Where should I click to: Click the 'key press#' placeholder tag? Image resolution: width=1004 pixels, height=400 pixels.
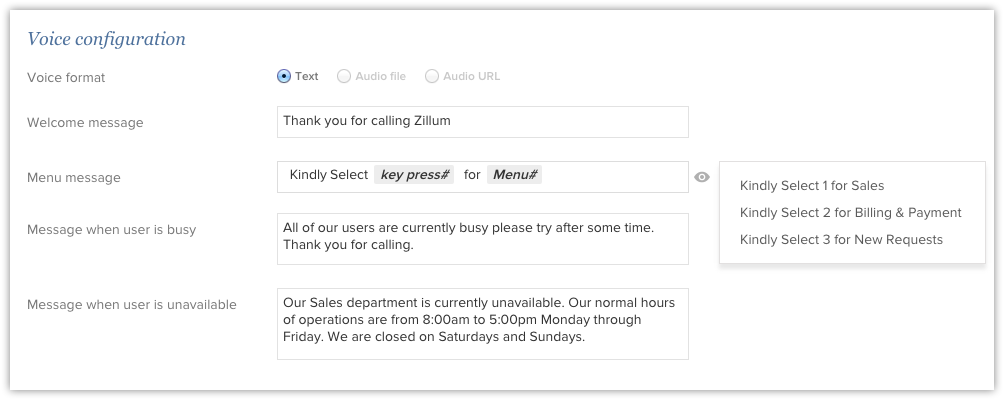click(x=414, y=175)
